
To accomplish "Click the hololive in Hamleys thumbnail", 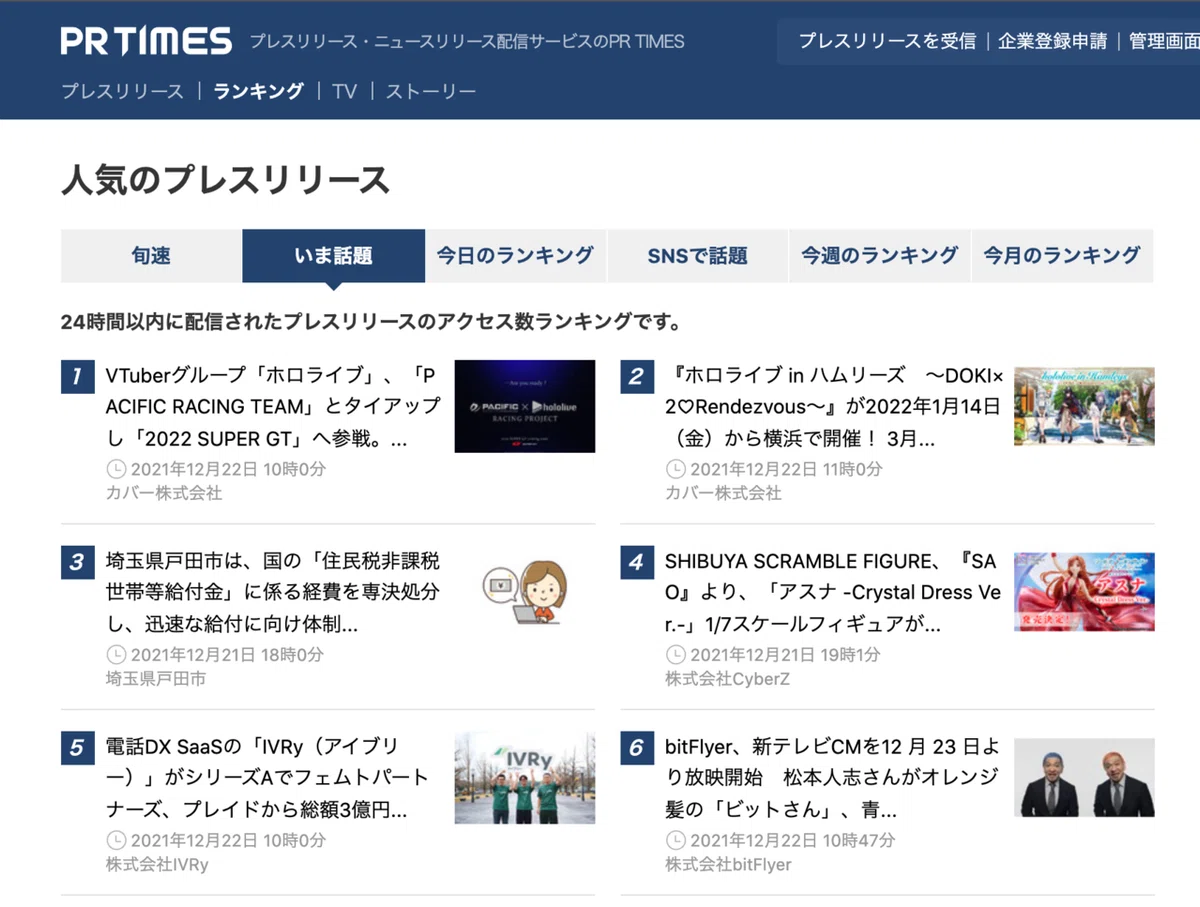I will [1084, 406].
